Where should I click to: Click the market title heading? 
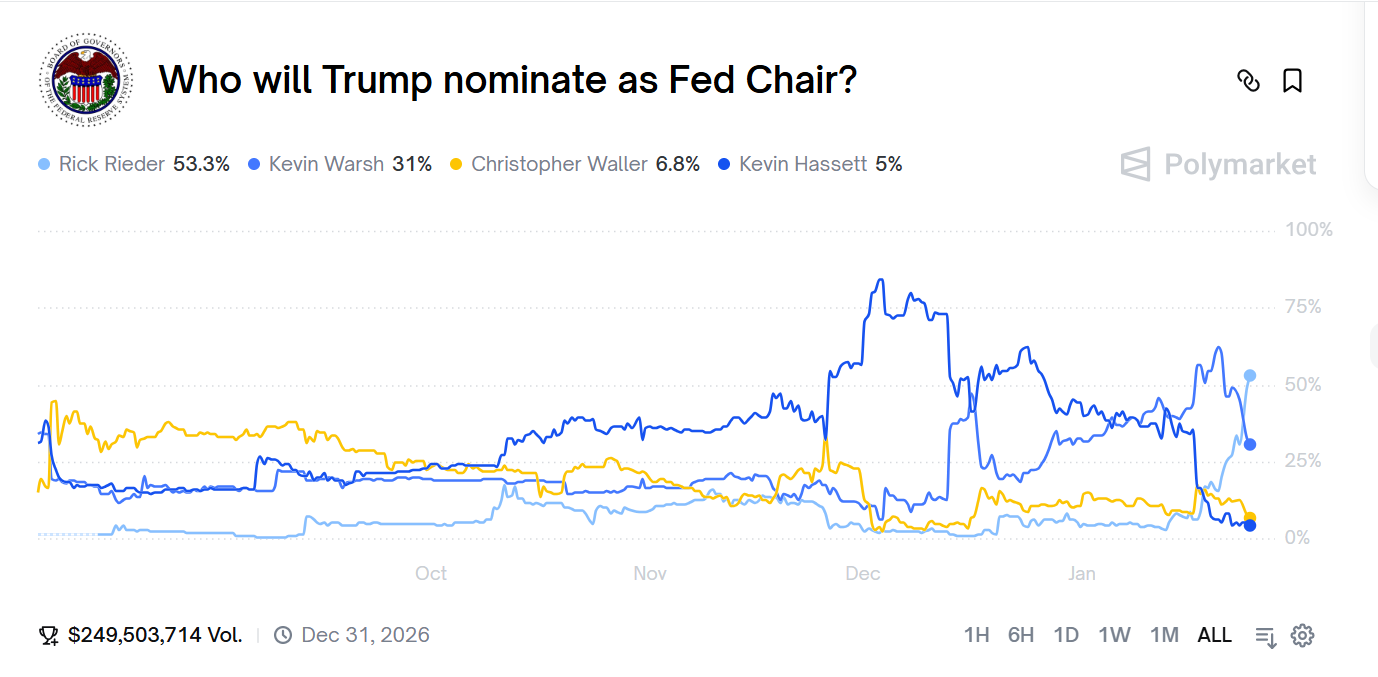508,80
